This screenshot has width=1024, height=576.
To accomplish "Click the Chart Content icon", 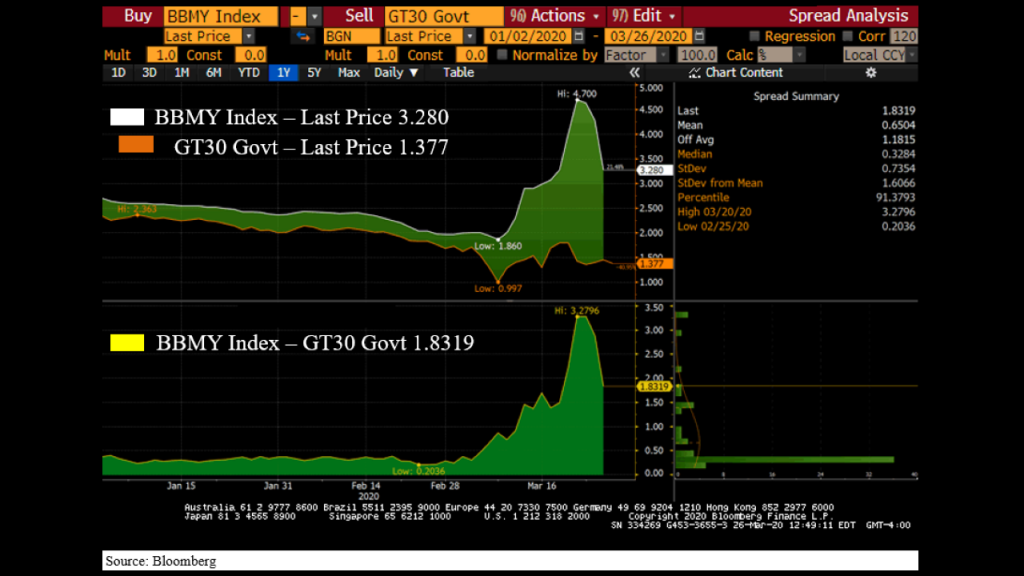I will [x=695, y=73].
